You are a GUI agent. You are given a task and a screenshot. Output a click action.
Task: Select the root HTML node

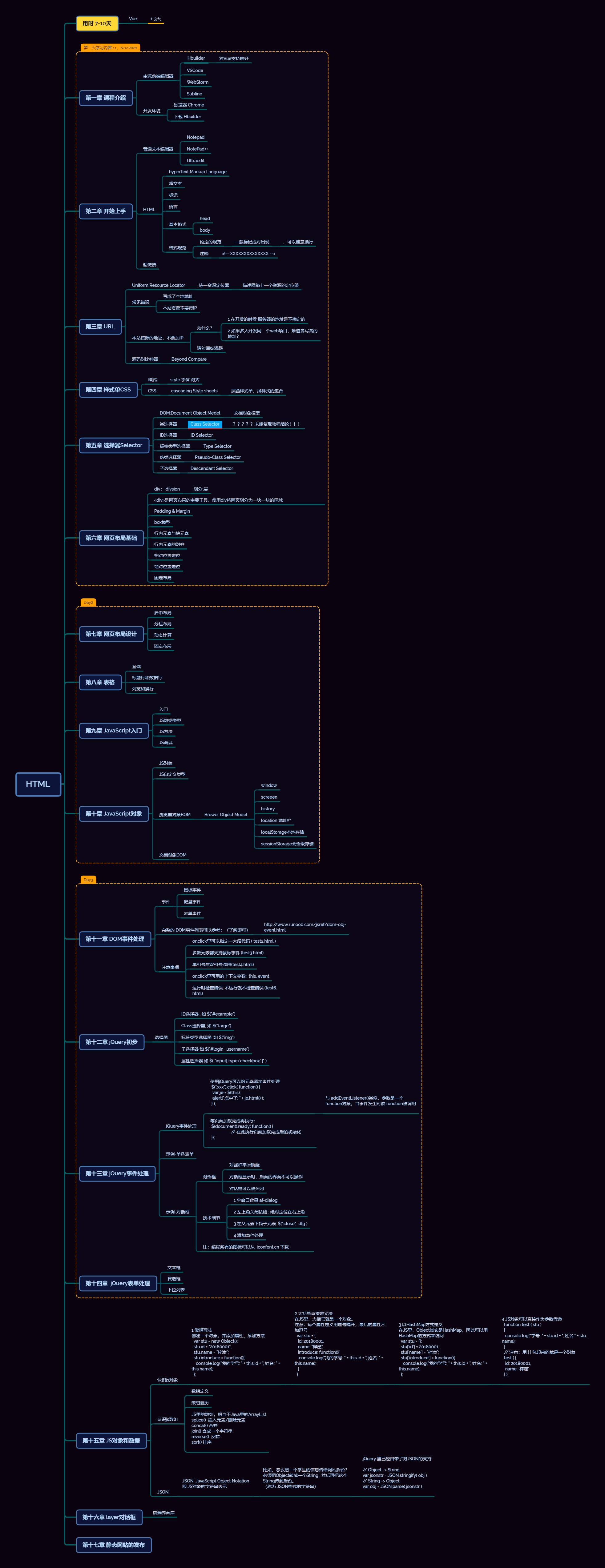pyautogui.click(x=38, y=784)
